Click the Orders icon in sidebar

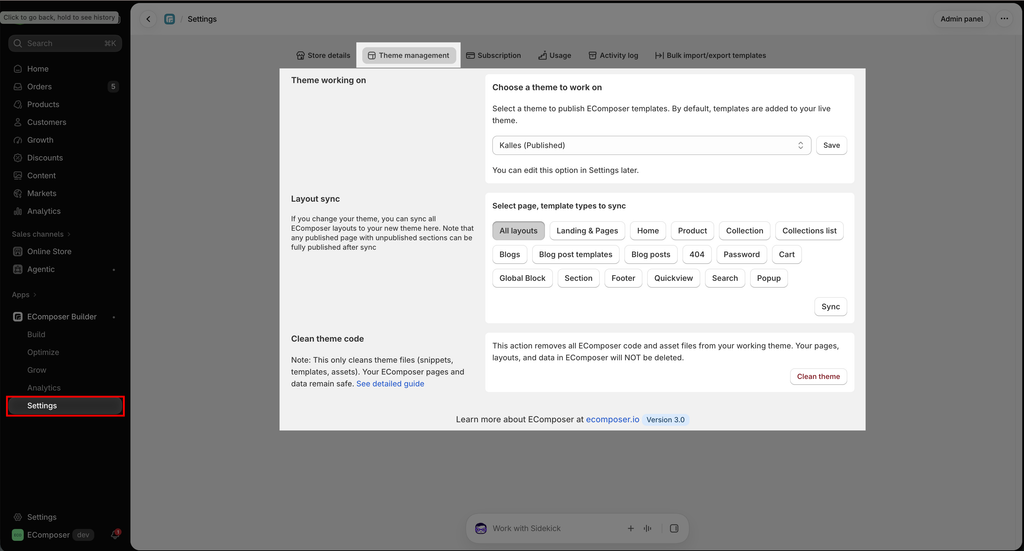[18, 86]
